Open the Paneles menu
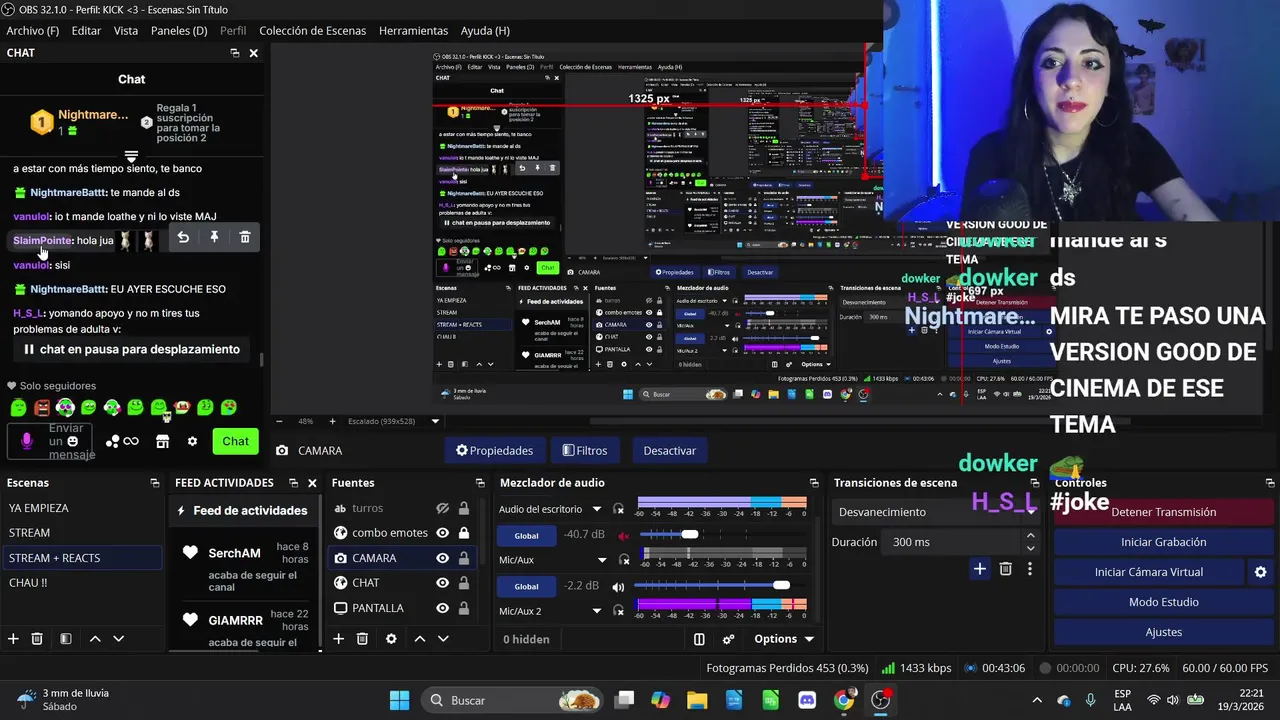Image resolution: width=1280 pixels, height=720 pixels. (179, 31)
